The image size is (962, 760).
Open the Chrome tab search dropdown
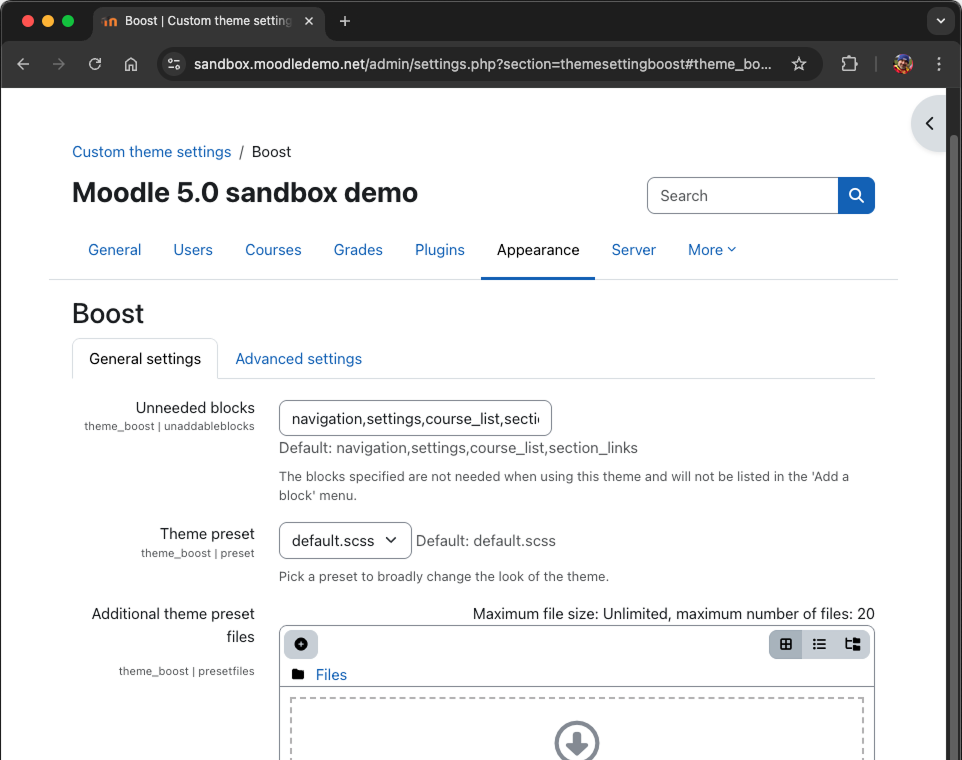[x=939, y=21]
